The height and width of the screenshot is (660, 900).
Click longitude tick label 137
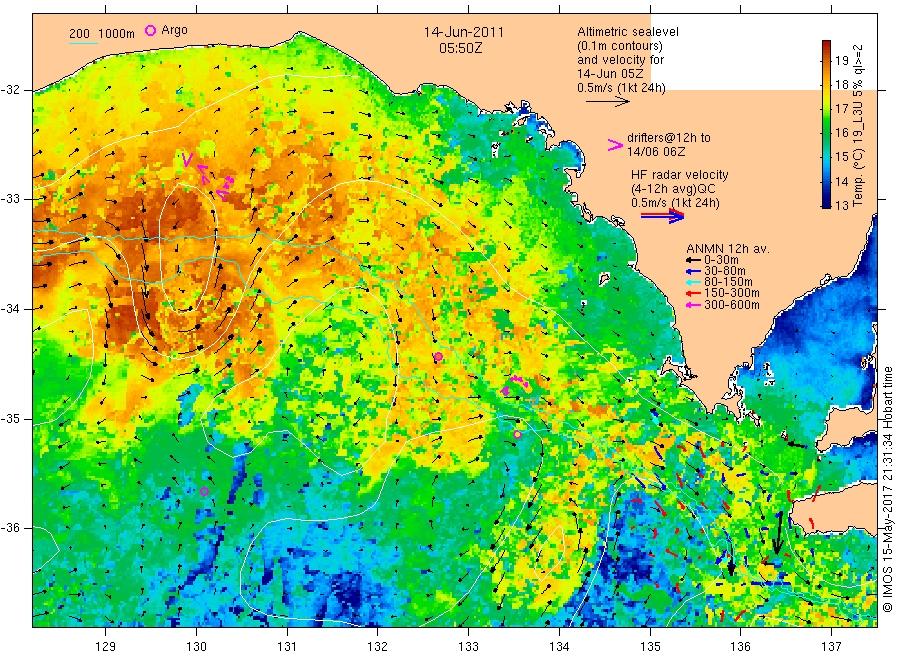831,647
